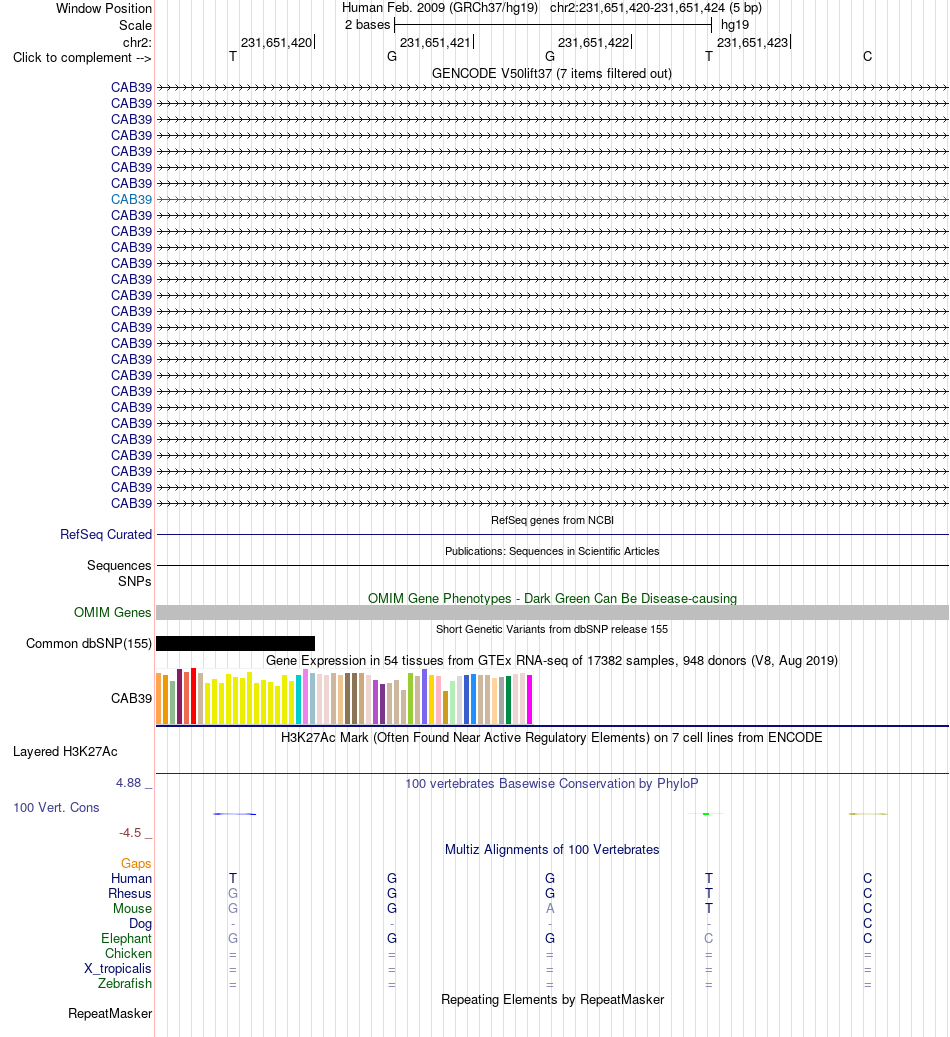The width and height of the screenshot is (950, 1037).
Task: Click the magenta bar ending the GTEx chart
Action: click(x=529, y=700)
